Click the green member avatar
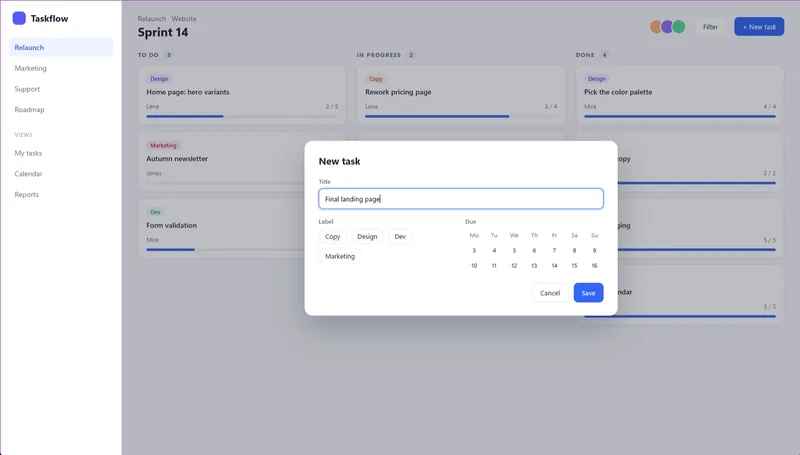This screenshot has height=455, width=800. 679,27
